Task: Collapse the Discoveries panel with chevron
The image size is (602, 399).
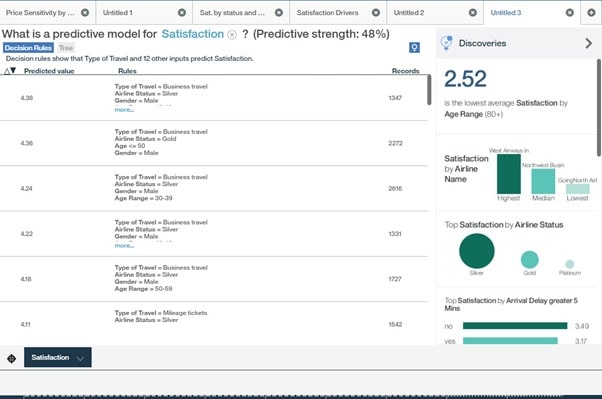Action: click(588, 43)
